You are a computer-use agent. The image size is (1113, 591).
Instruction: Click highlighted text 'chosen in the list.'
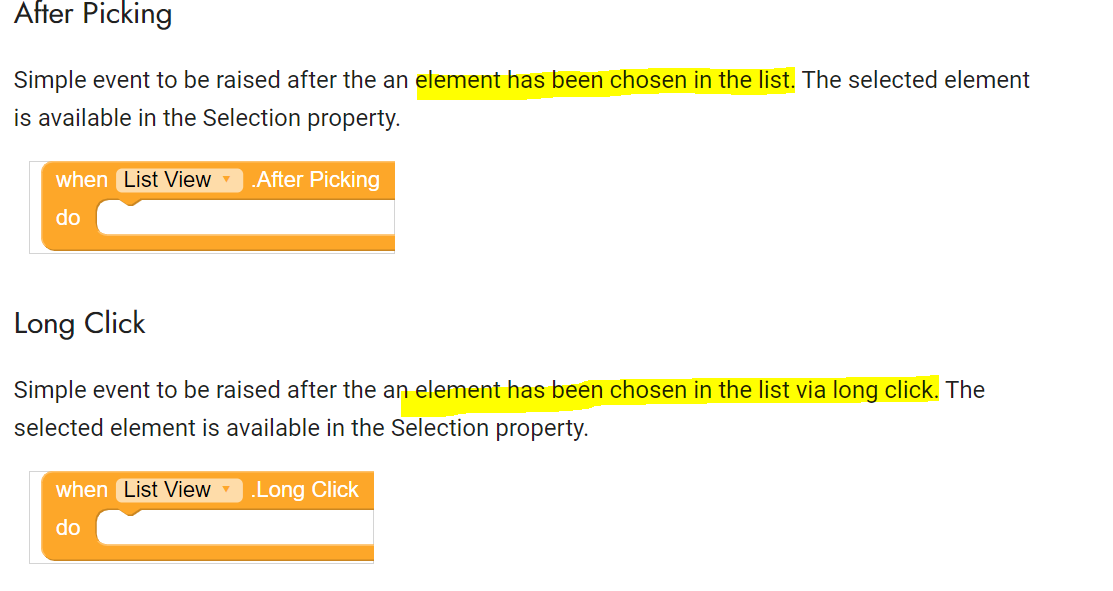702,80
